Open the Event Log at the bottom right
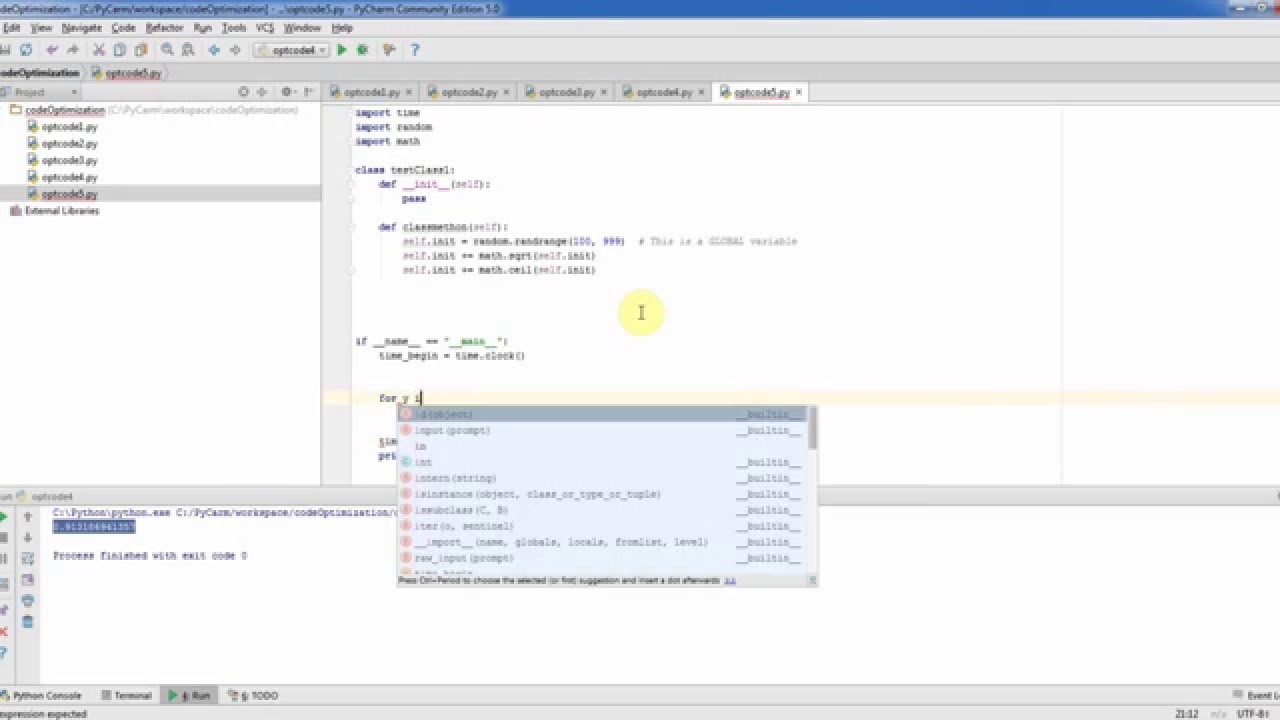 (x=1257, y=695)
